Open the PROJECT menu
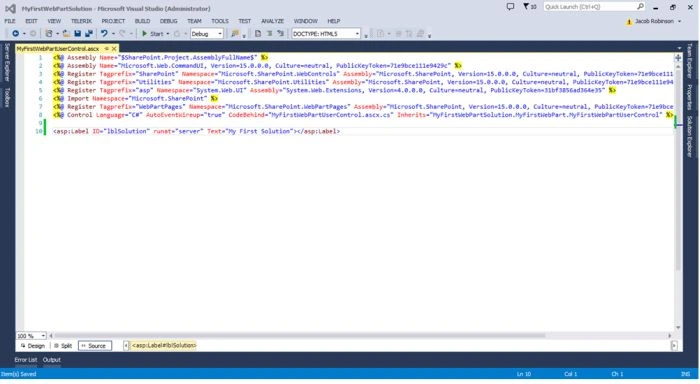 [x=113, y=21]
